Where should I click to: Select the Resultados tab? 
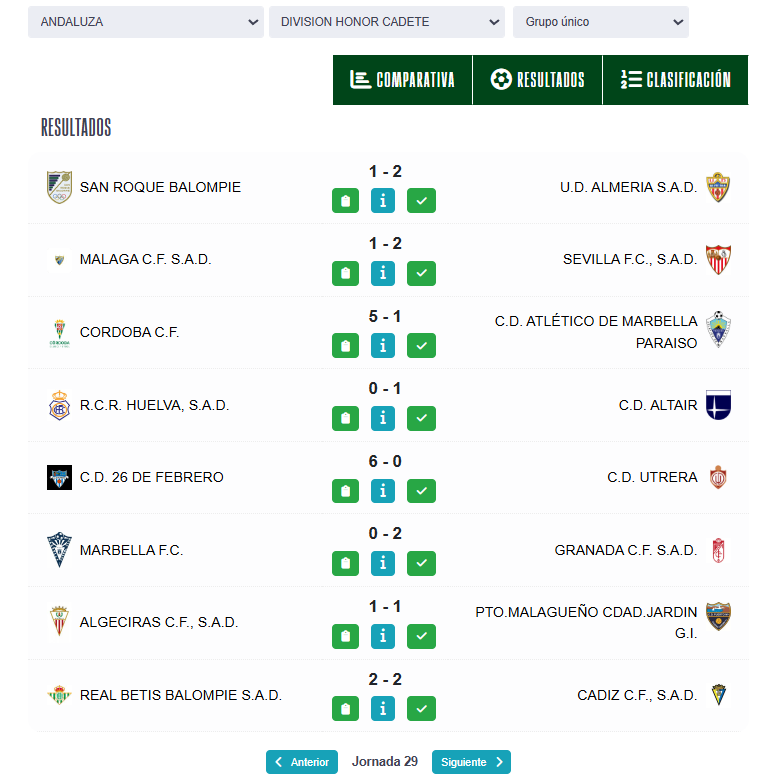coord(537,80)
